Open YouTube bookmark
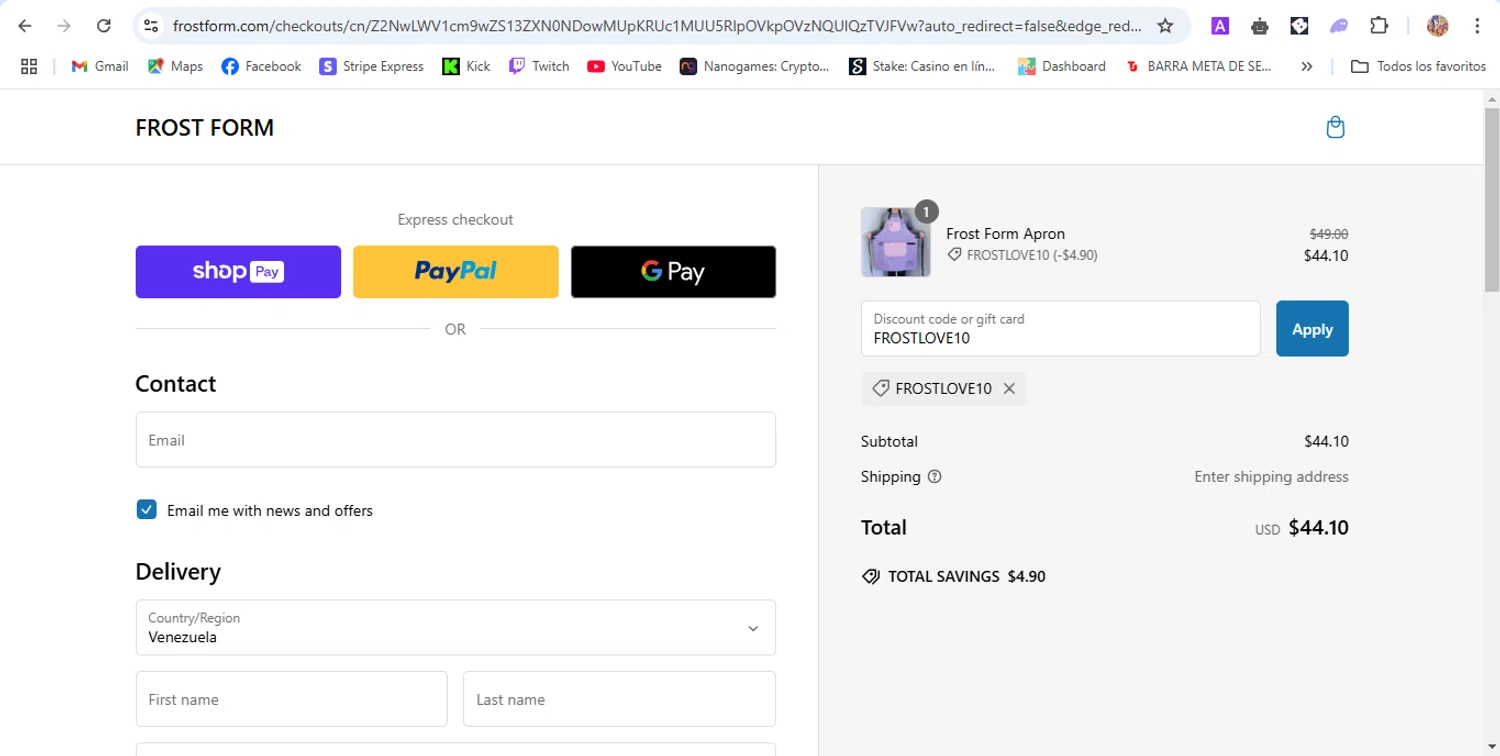This screenshot has height=756, width=1500. (x=624, y=66)
